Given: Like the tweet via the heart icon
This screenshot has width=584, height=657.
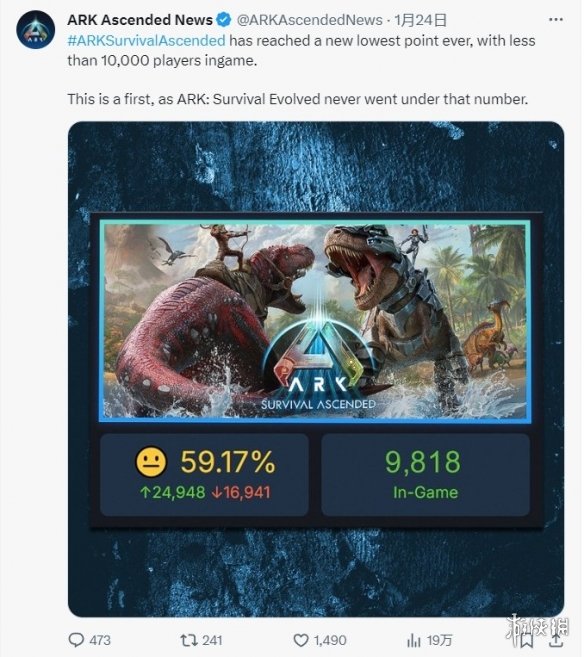Looking at the screenshot, I should 301,640.
